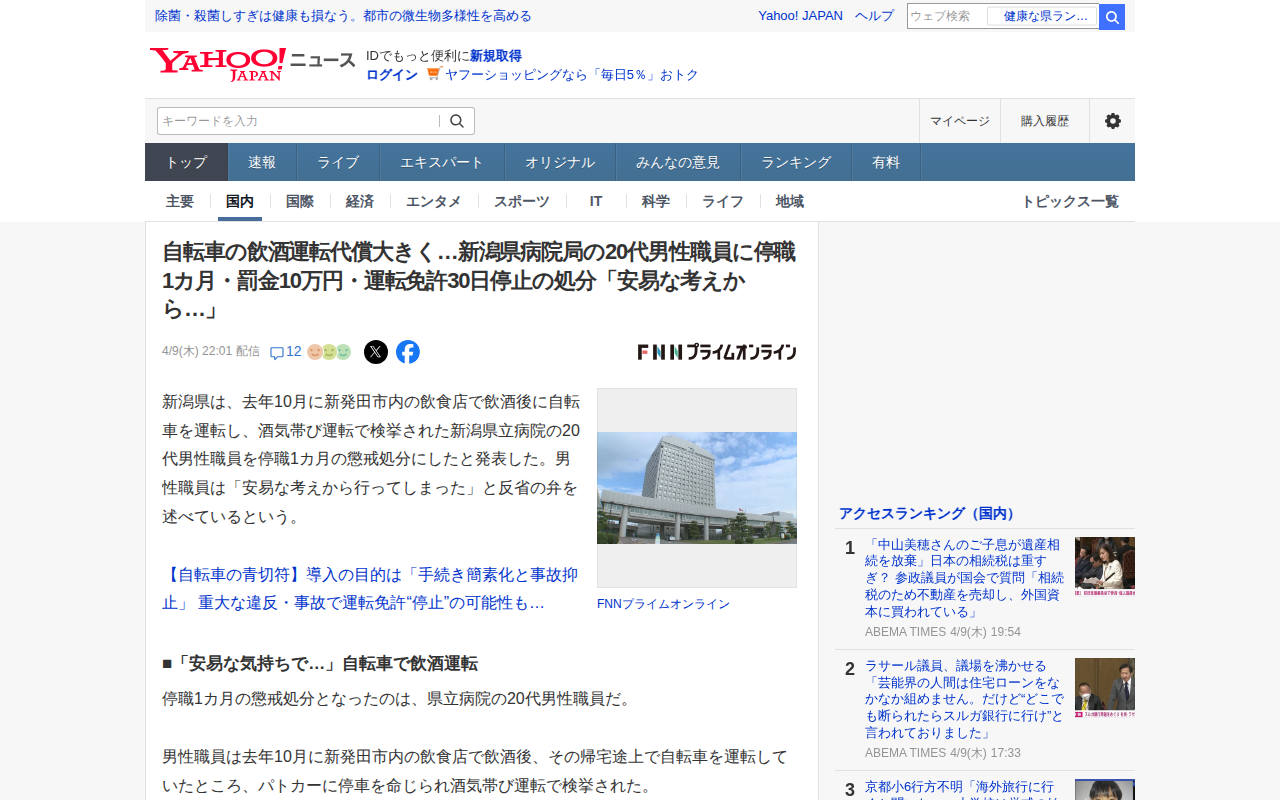
Task: Open the スポーツ category
Action: (522, 201)
